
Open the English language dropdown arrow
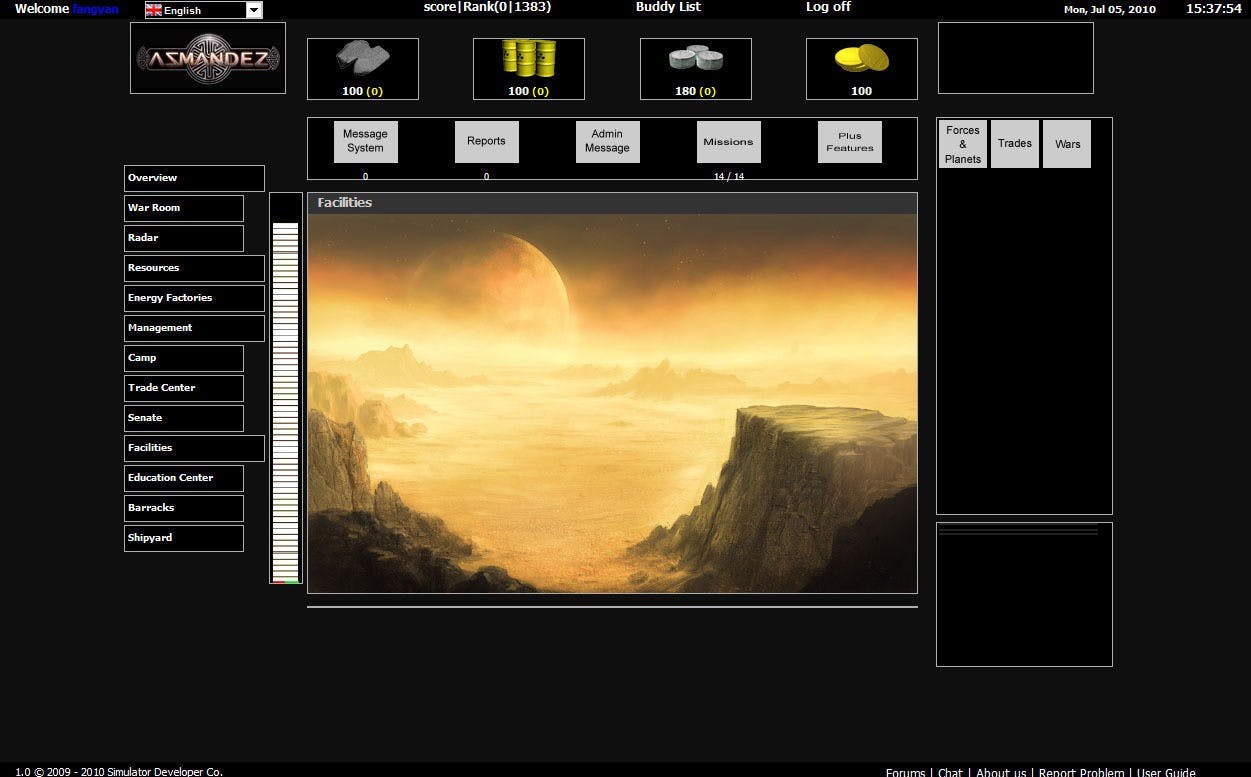pos(254,10)
